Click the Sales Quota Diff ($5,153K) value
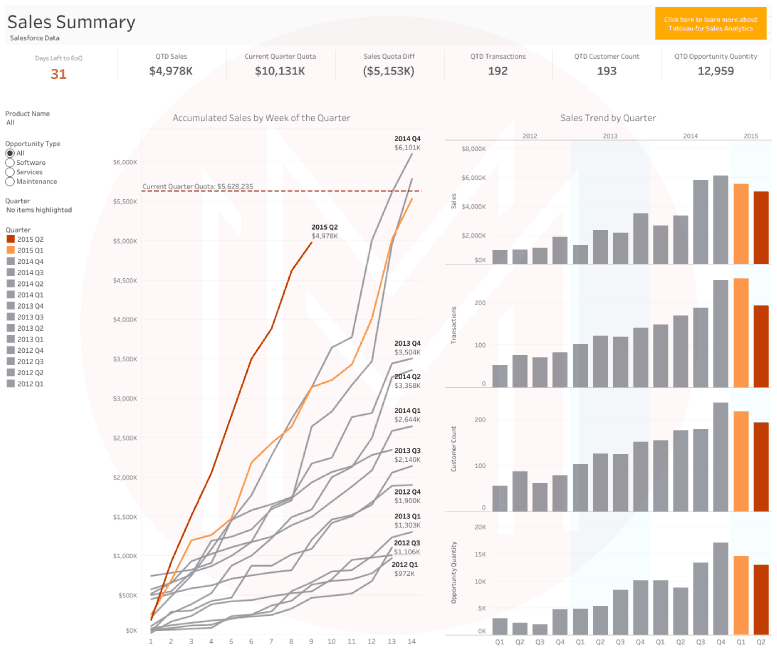 pyautogui.click(x=390, y=71)
